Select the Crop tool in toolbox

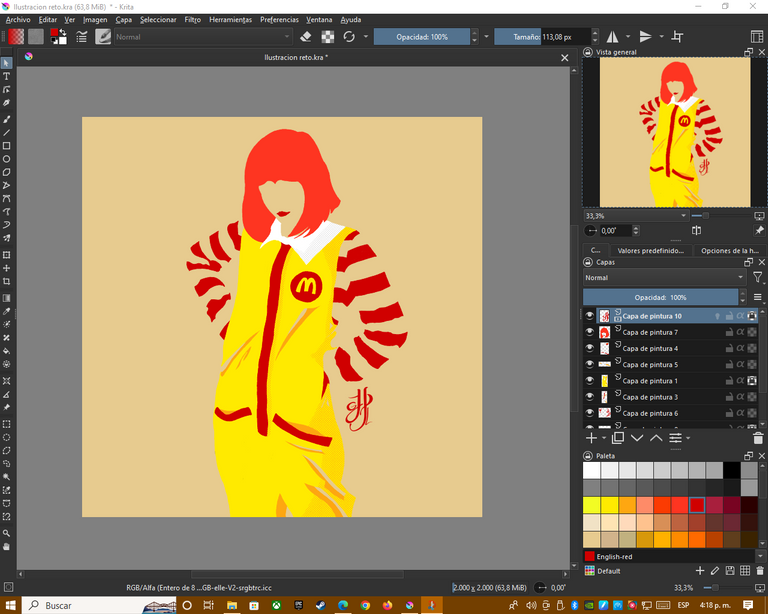(6, 282)
